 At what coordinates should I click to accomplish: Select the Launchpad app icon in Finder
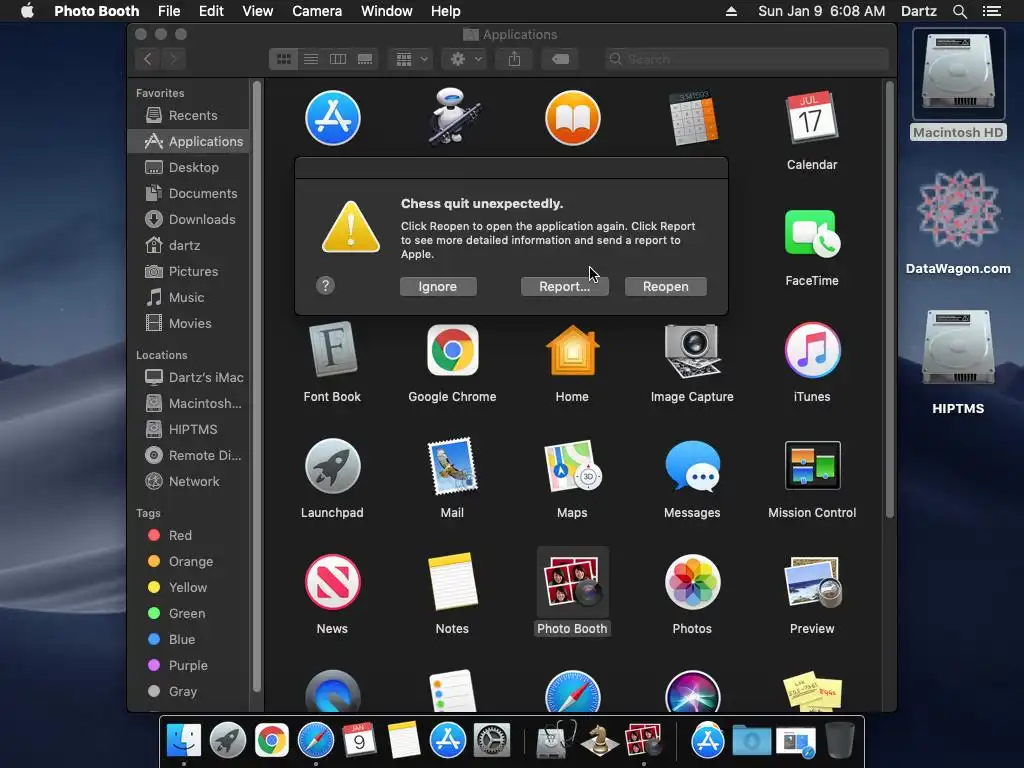click(332, 466)
